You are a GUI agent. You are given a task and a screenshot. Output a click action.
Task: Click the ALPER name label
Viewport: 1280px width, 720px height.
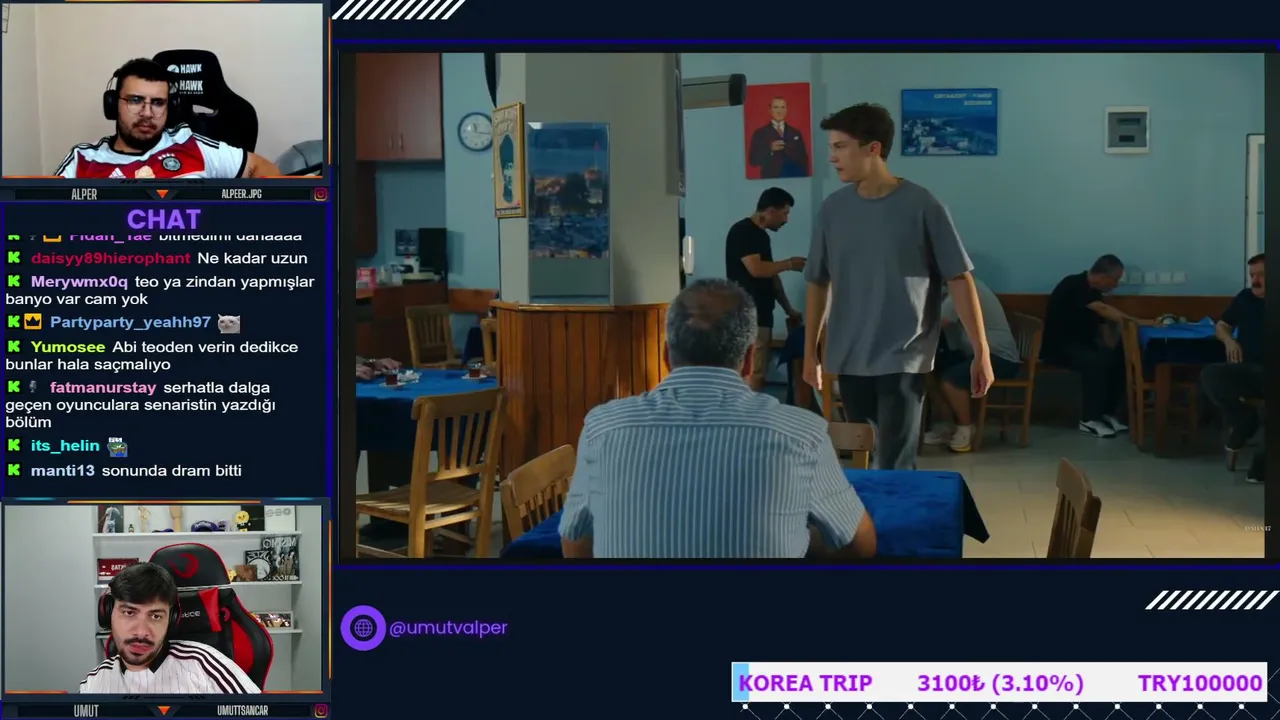[x=84, y=194]
